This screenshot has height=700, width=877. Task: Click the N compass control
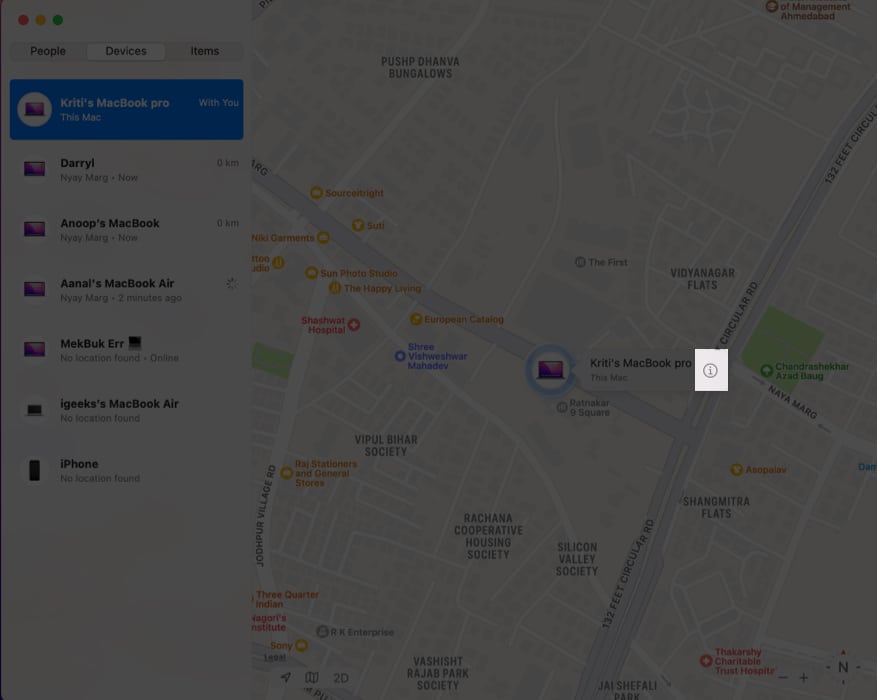[843, 667]
